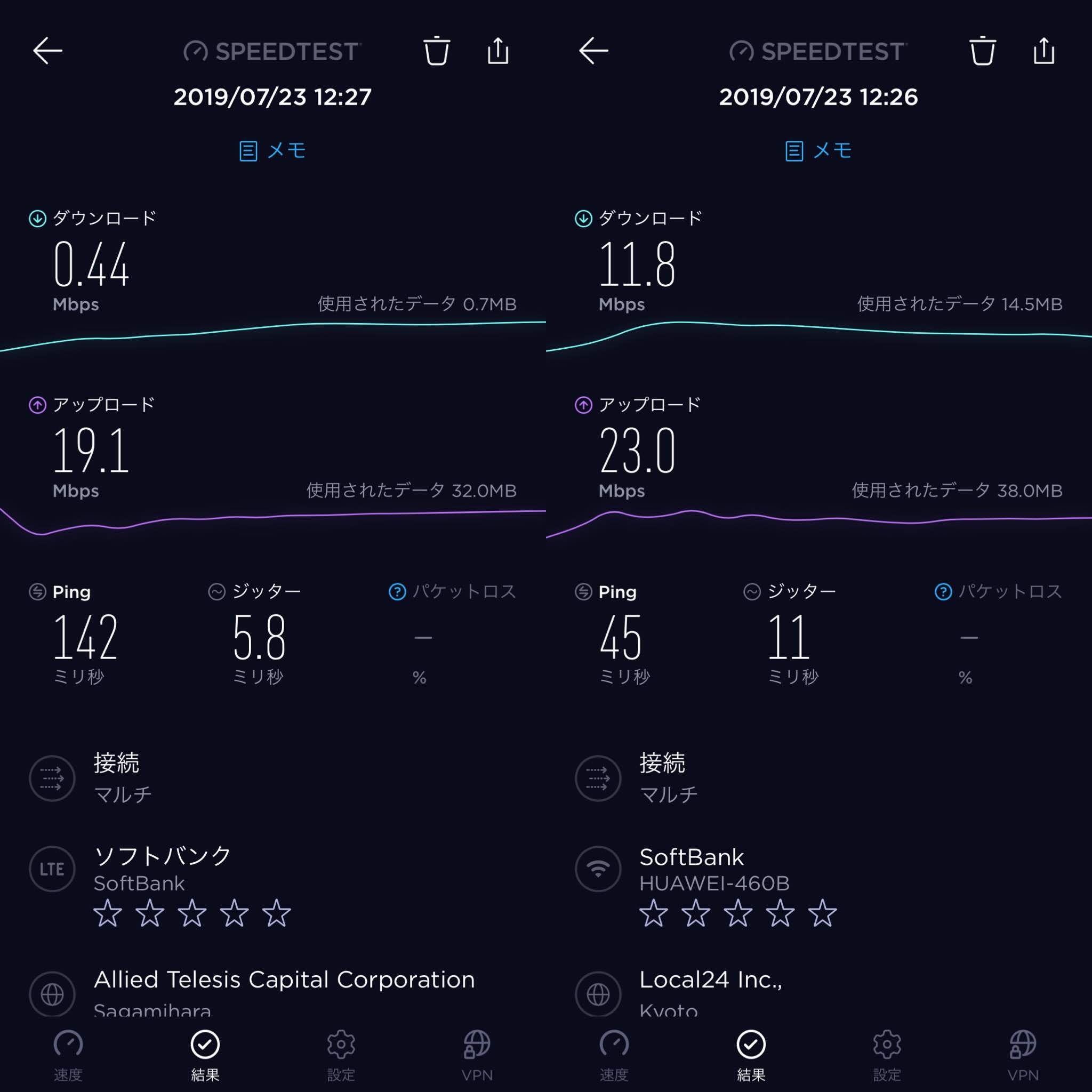Share the 12:26 test result
The image size is (1092, 1092).
(1044, 51)
